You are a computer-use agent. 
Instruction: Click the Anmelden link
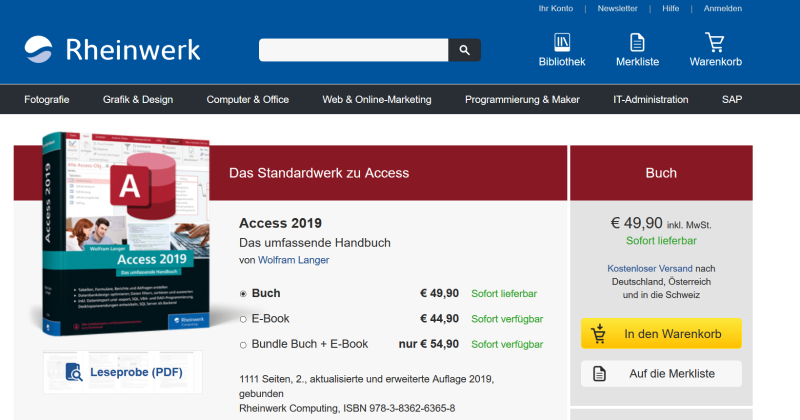pos(722,8)
